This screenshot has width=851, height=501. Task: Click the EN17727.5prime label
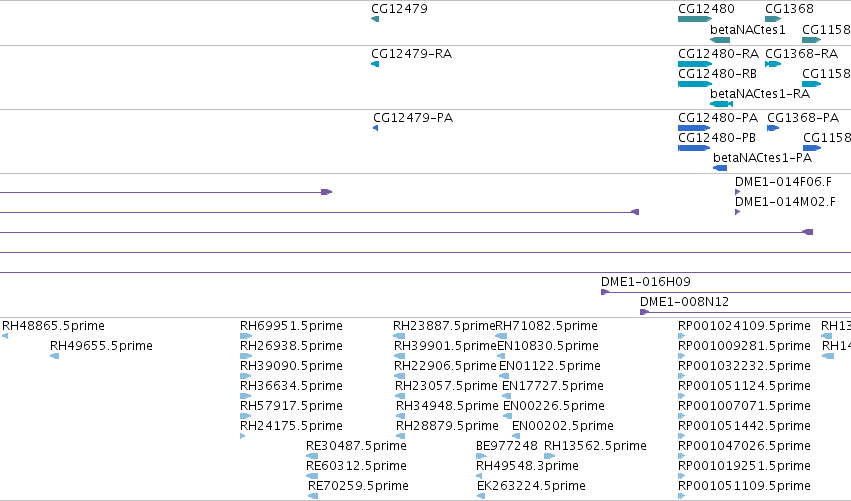[552, 386]
